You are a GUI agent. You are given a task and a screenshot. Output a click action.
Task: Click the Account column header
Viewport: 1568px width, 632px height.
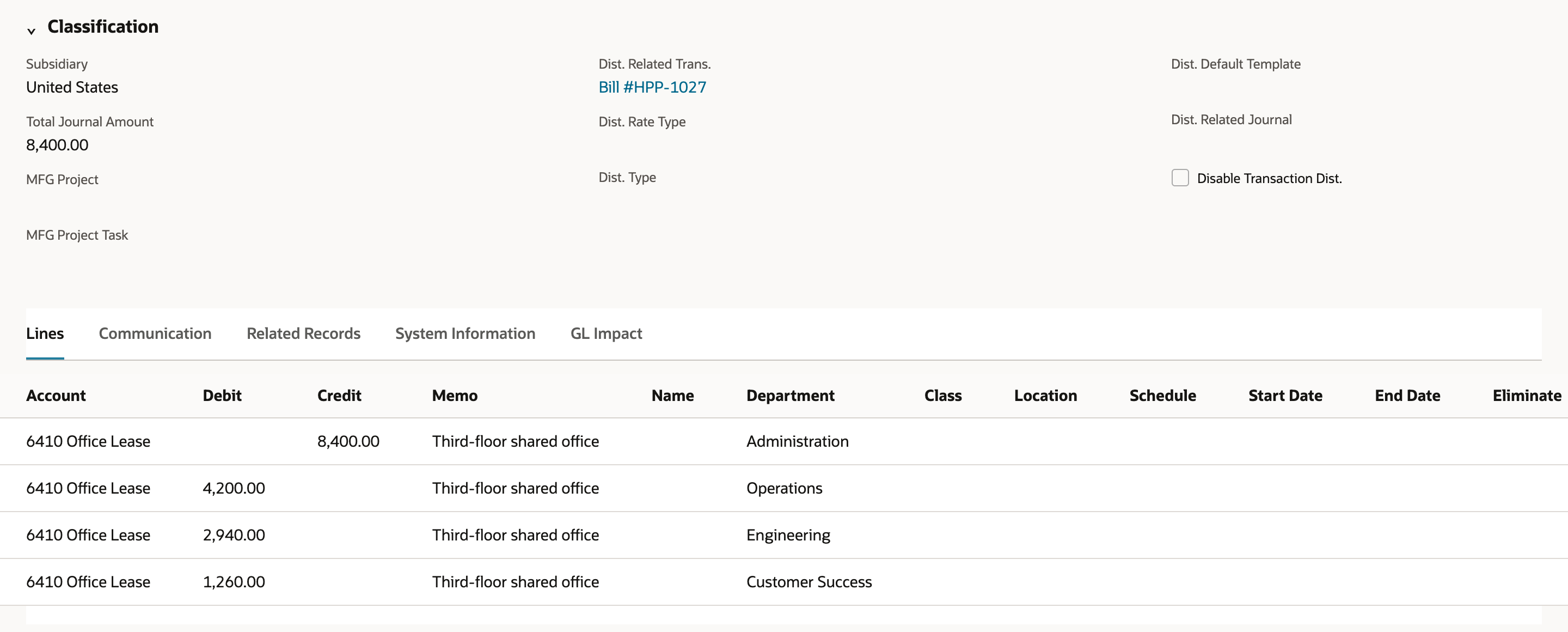pyautogui.click(x=56, y=395)
